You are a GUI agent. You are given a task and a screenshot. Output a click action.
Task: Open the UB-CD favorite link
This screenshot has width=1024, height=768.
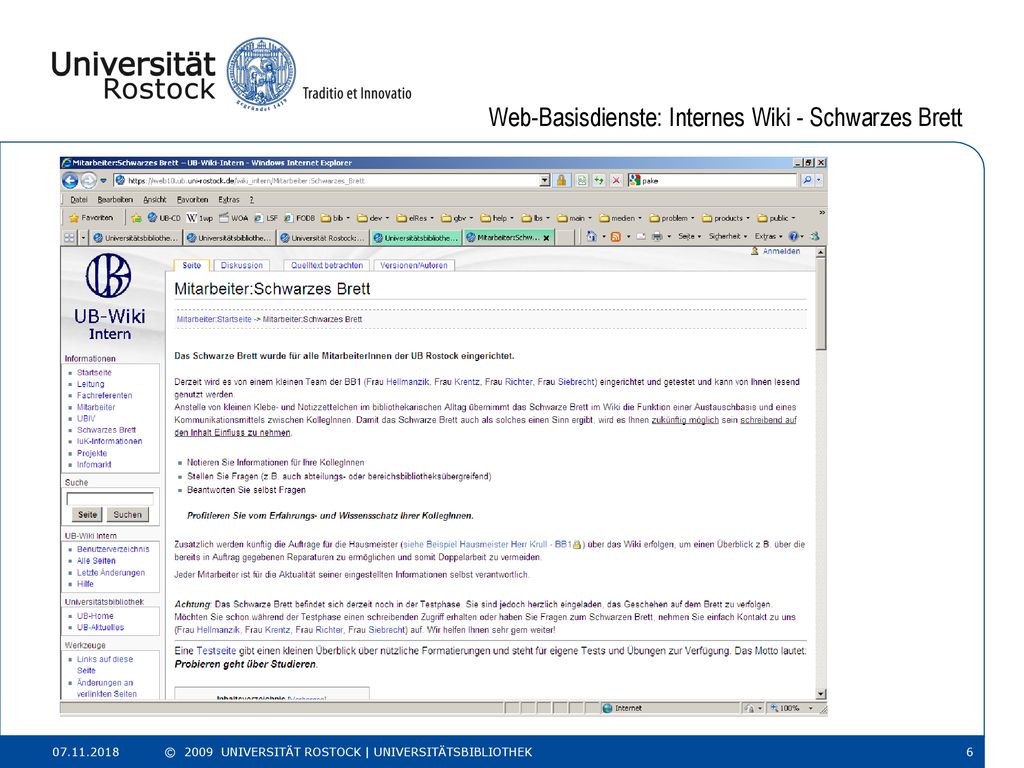pos(164,218)
